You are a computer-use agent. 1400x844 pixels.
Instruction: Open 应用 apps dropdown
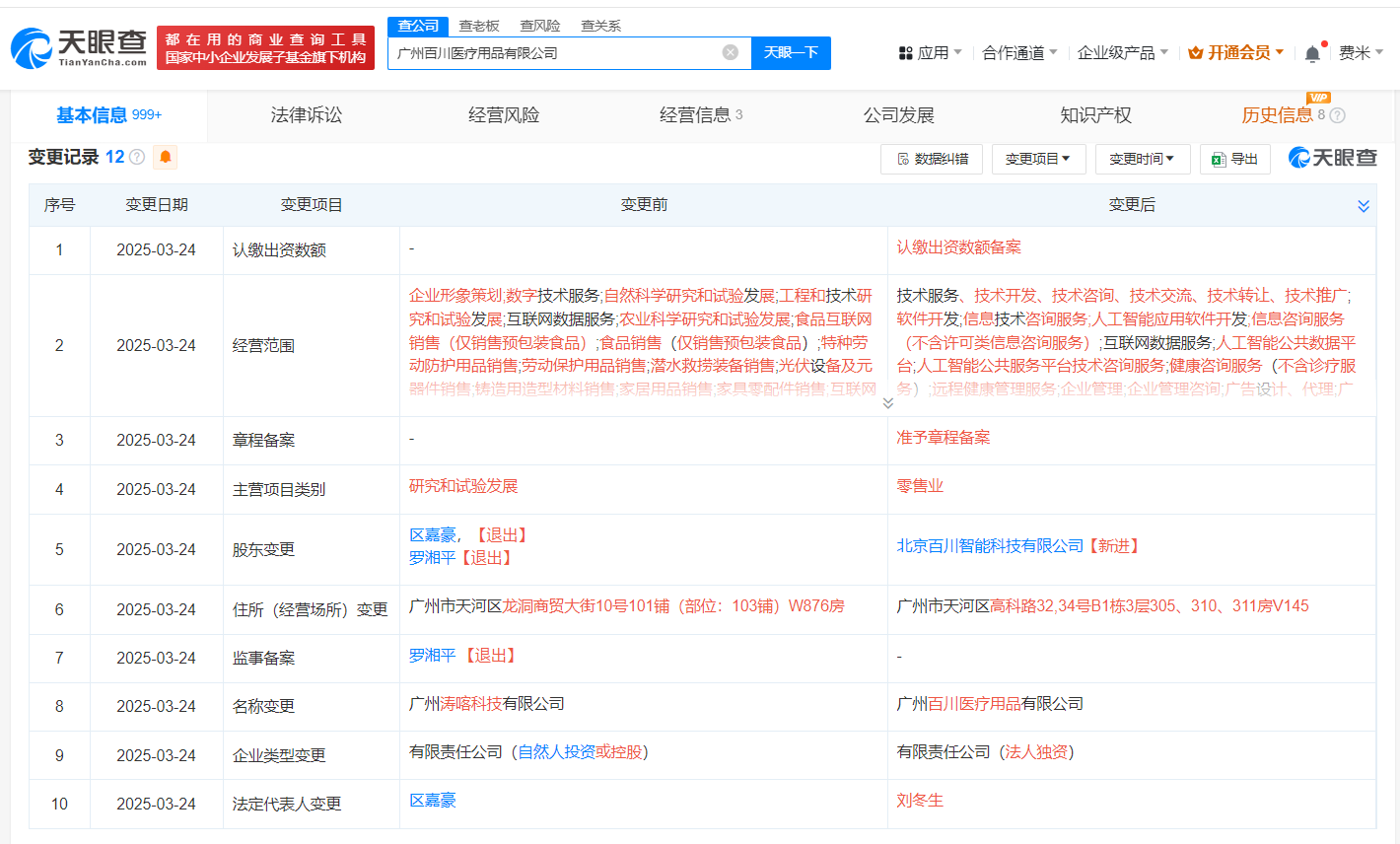930,53
